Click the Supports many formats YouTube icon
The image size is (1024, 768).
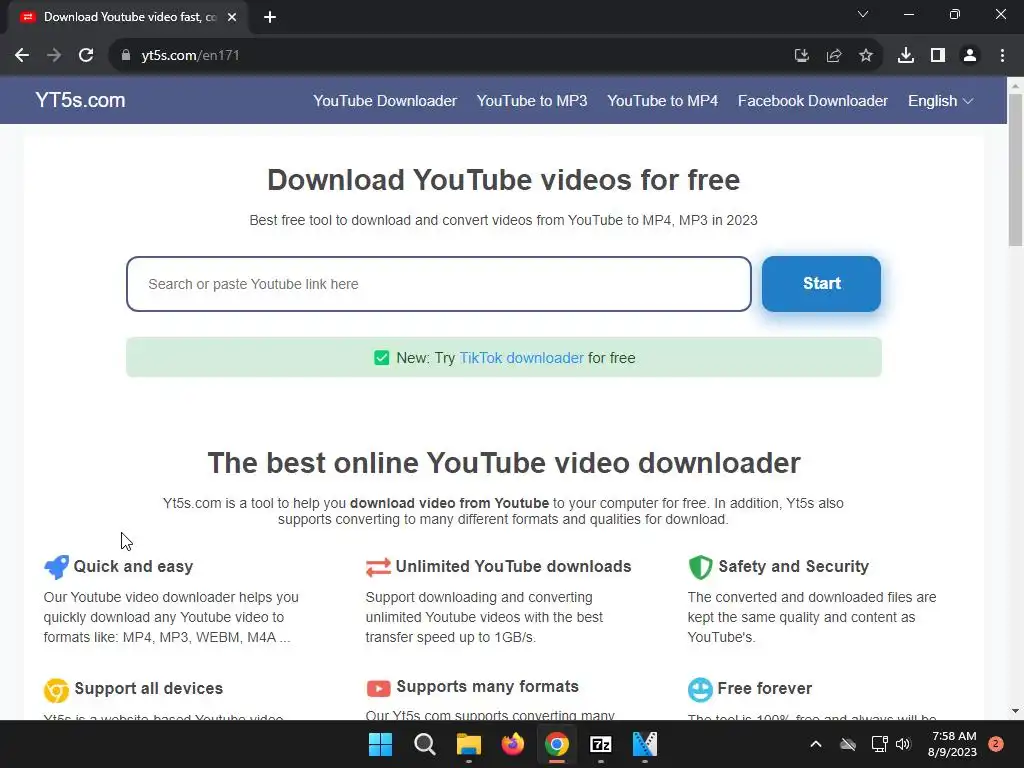click(x=378, y=688)
